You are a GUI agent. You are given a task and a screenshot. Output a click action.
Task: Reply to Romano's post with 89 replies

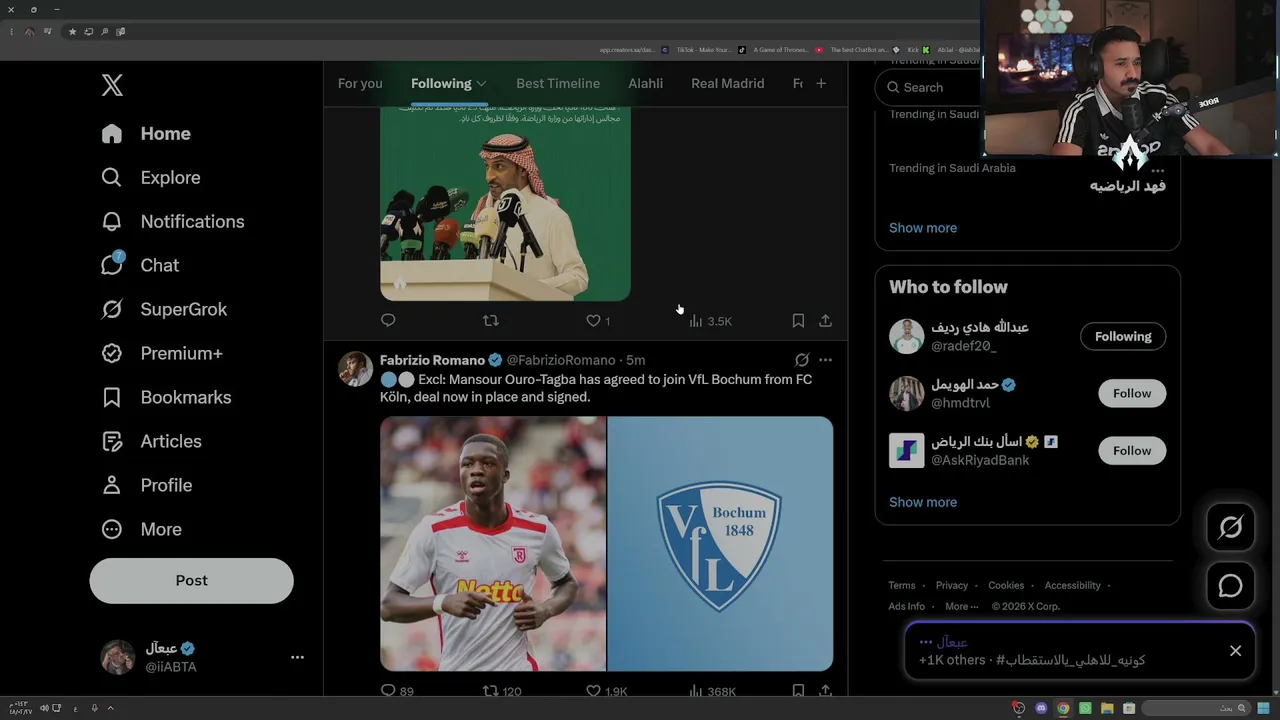click(x=397, y=691)
